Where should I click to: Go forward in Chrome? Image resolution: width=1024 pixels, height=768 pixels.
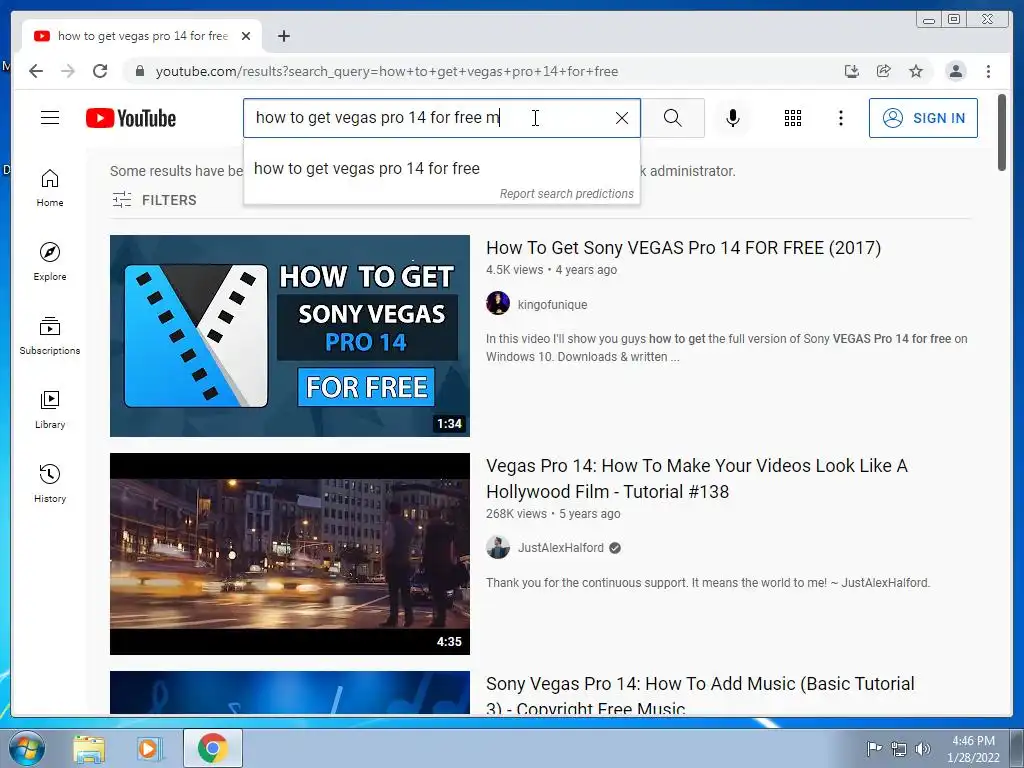(68, 71)
